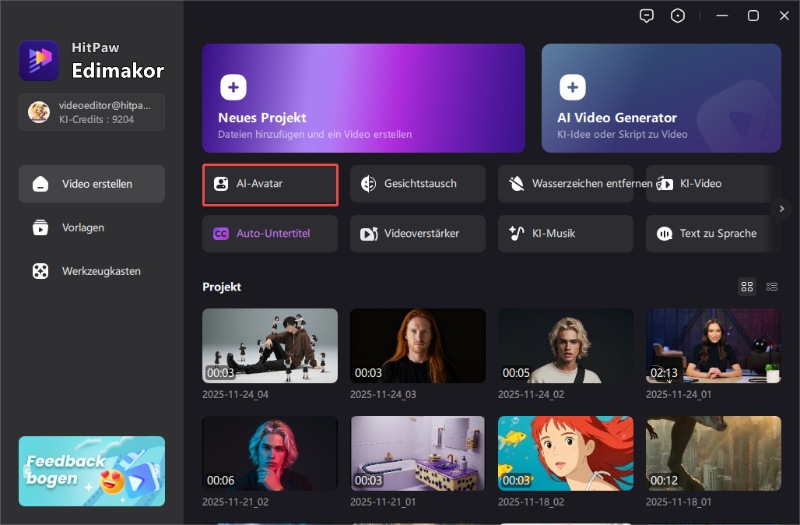This screenshot has height=525, width=800.
Task: Open project thumbnail 2025-11-24_03
Action: tap(418, 345)
